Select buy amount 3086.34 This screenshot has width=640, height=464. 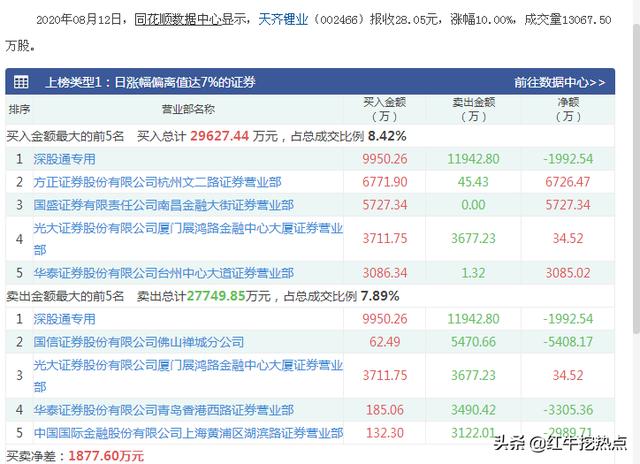(384, 273)
